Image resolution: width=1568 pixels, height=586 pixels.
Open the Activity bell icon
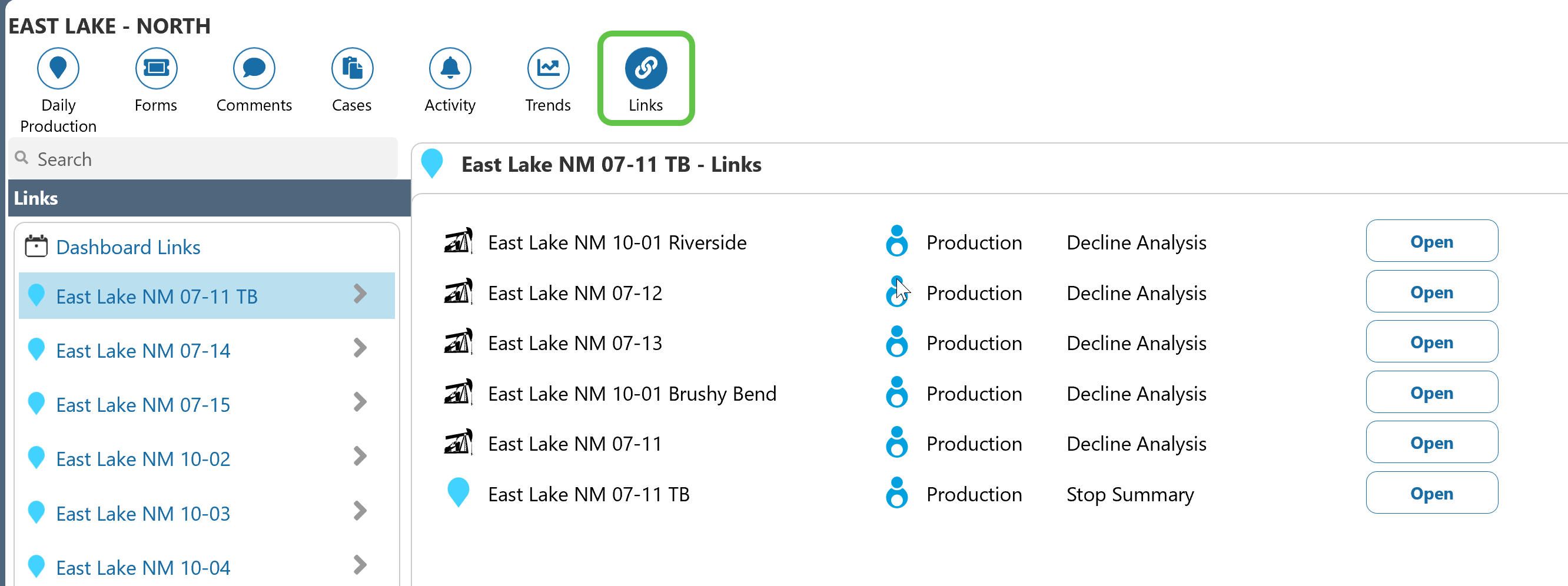click(450, 68)
